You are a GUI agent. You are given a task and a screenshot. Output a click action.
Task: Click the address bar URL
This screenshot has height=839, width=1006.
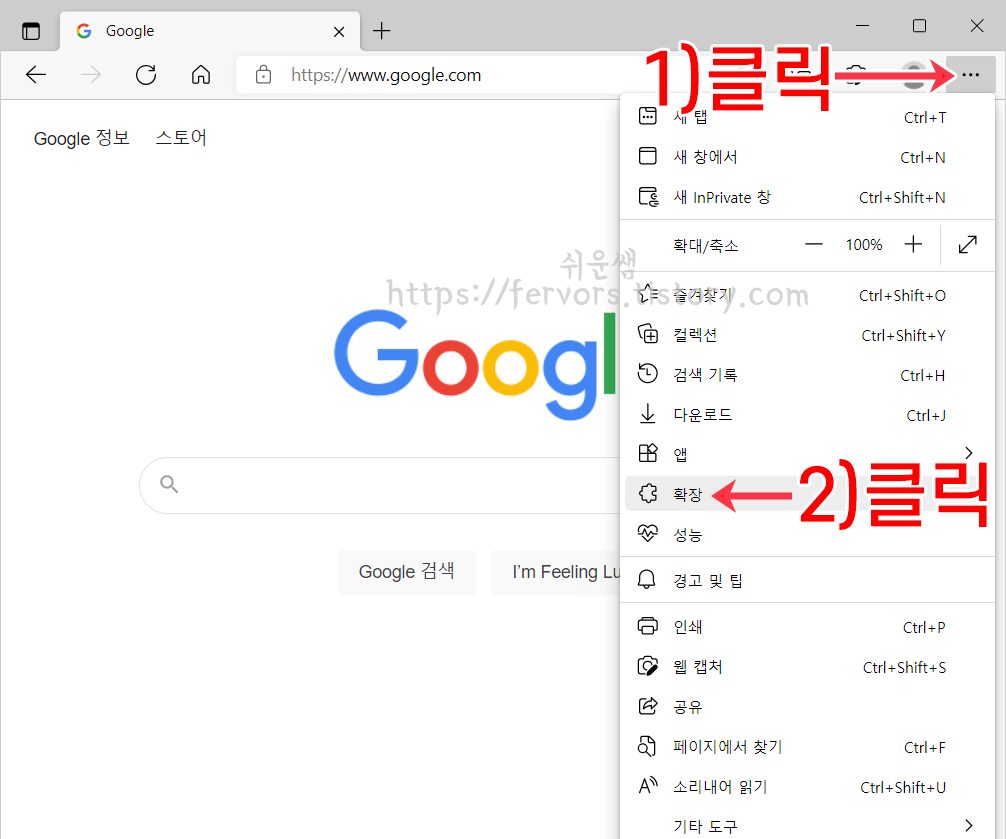386,75
